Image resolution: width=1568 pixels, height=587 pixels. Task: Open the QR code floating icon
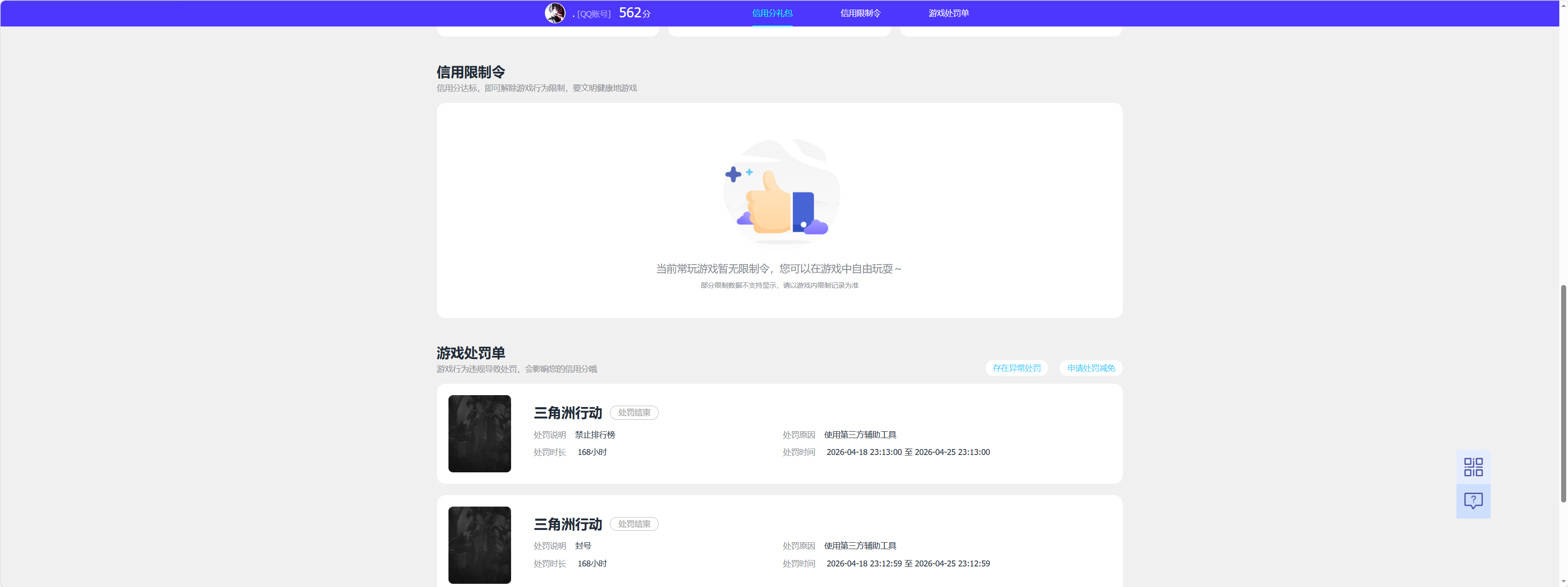pyautogui.click(x=1473, y=466)
